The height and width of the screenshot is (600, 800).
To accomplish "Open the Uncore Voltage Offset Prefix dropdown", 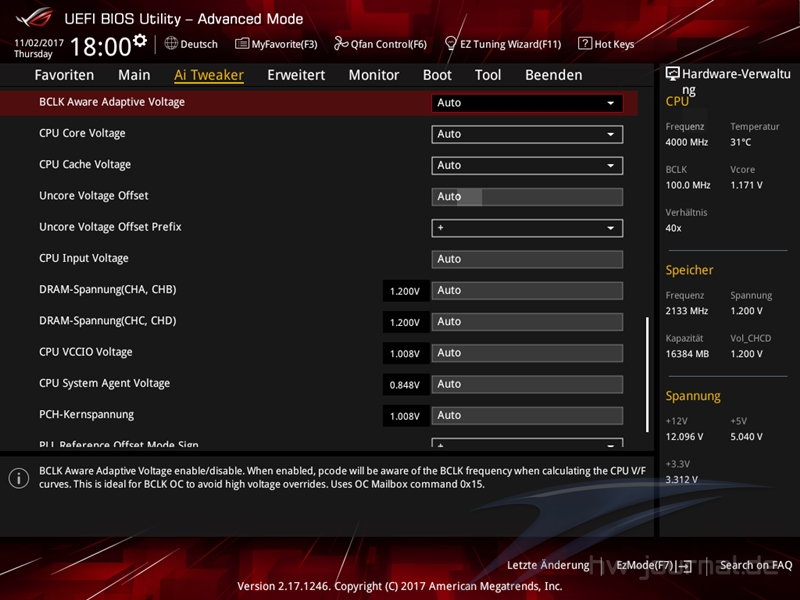I will 527,228.
